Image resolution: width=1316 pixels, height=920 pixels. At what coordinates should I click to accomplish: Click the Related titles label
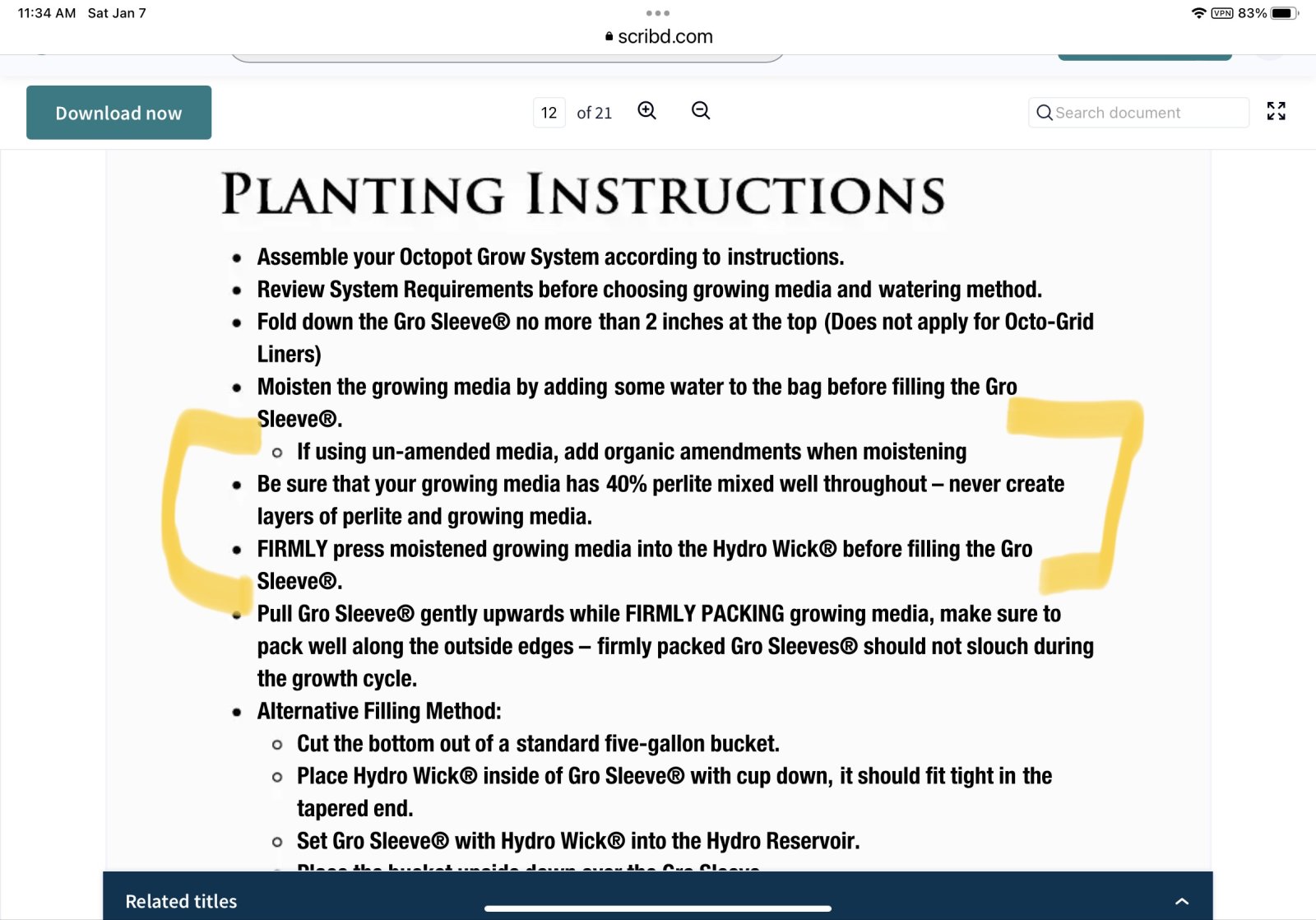click(x=181, y=901)
